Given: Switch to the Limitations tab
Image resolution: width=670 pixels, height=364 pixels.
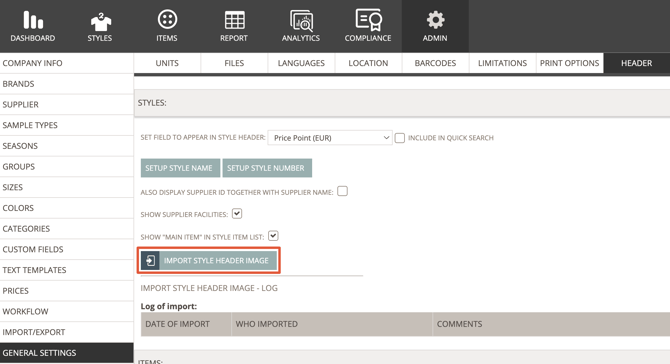Looking at the screenshot, I should pos(502,63).
